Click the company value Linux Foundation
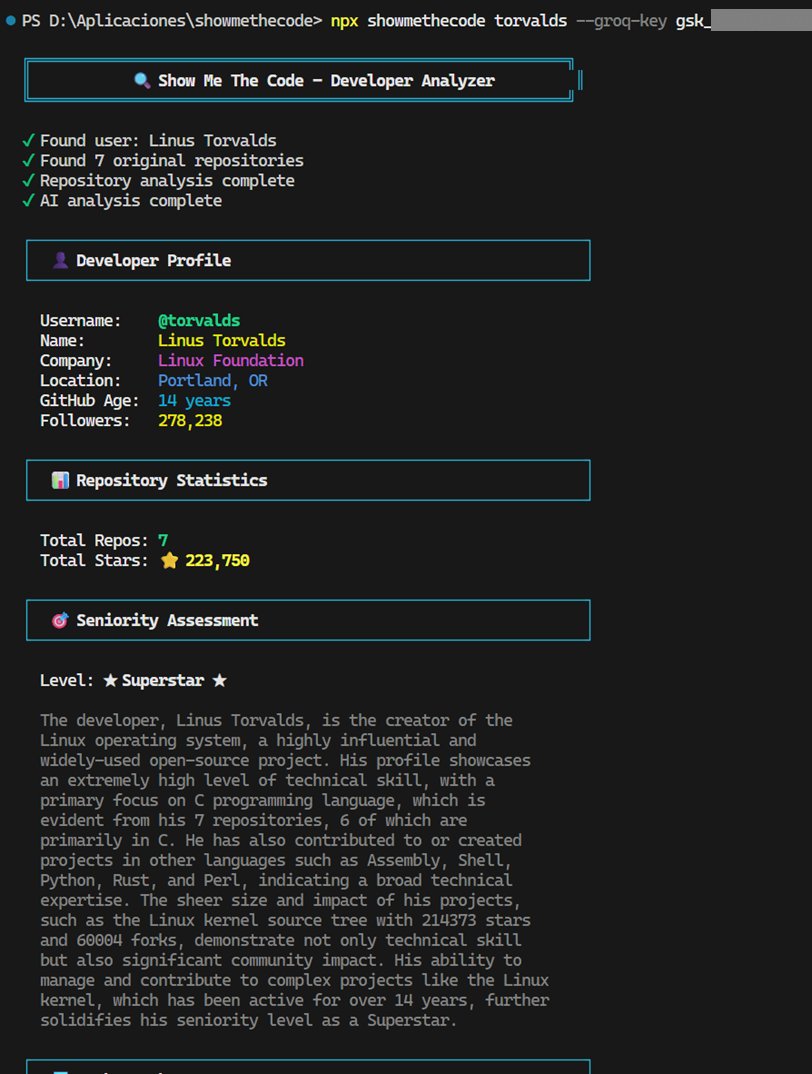The width and height of the screenshot is (812, 1074). [231, 360]
